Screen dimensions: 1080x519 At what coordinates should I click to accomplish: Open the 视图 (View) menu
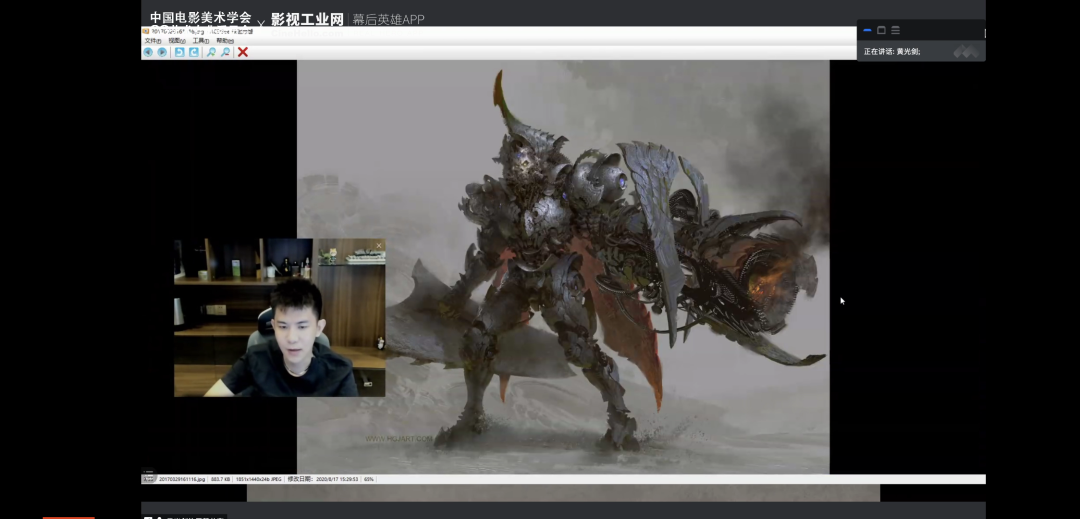pos(176,41)
